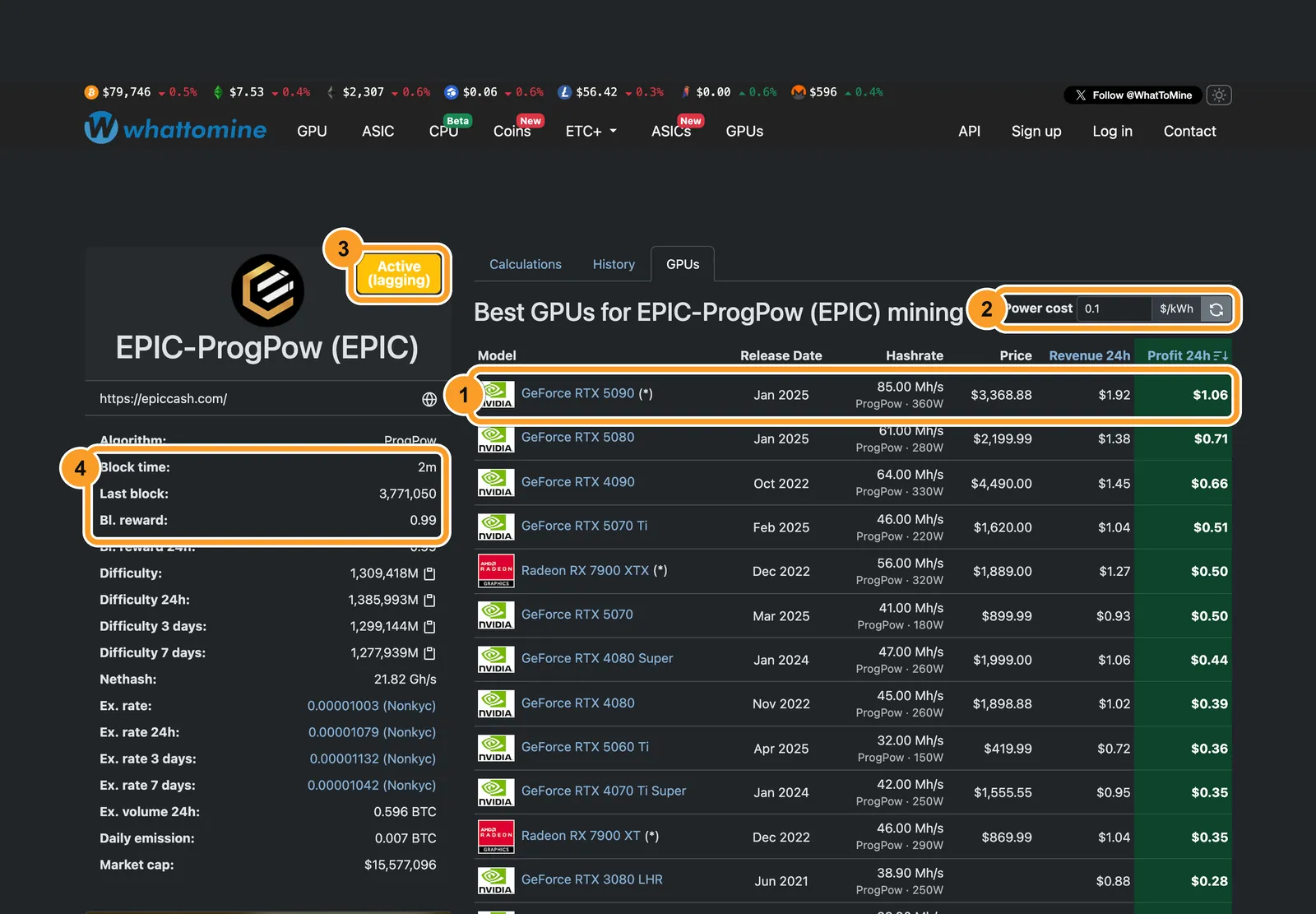Click NVIDIA logo in RTX 4090 row
This screenshot has width=1316, height=914.
click(496, 483)
